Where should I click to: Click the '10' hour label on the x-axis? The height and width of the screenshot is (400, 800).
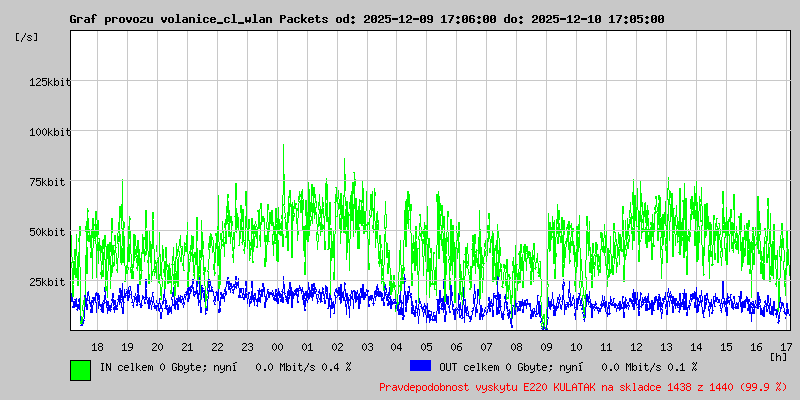coord(576,347)
